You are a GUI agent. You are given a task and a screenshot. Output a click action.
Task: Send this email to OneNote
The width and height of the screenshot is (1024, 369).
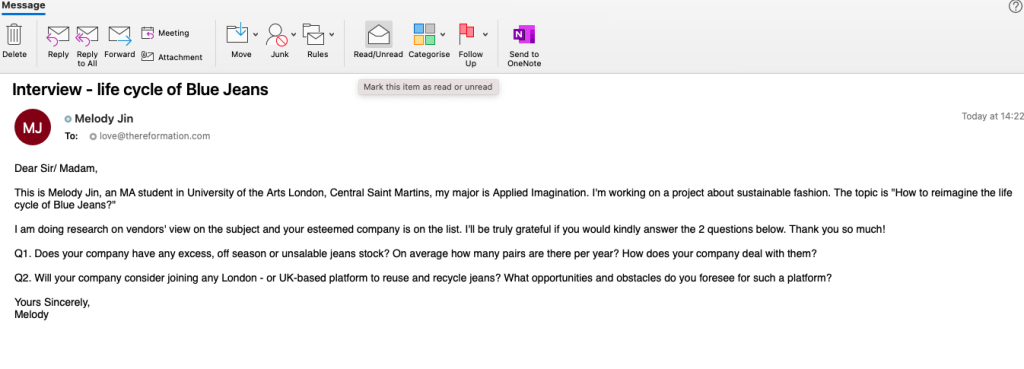tap(524, 46)
